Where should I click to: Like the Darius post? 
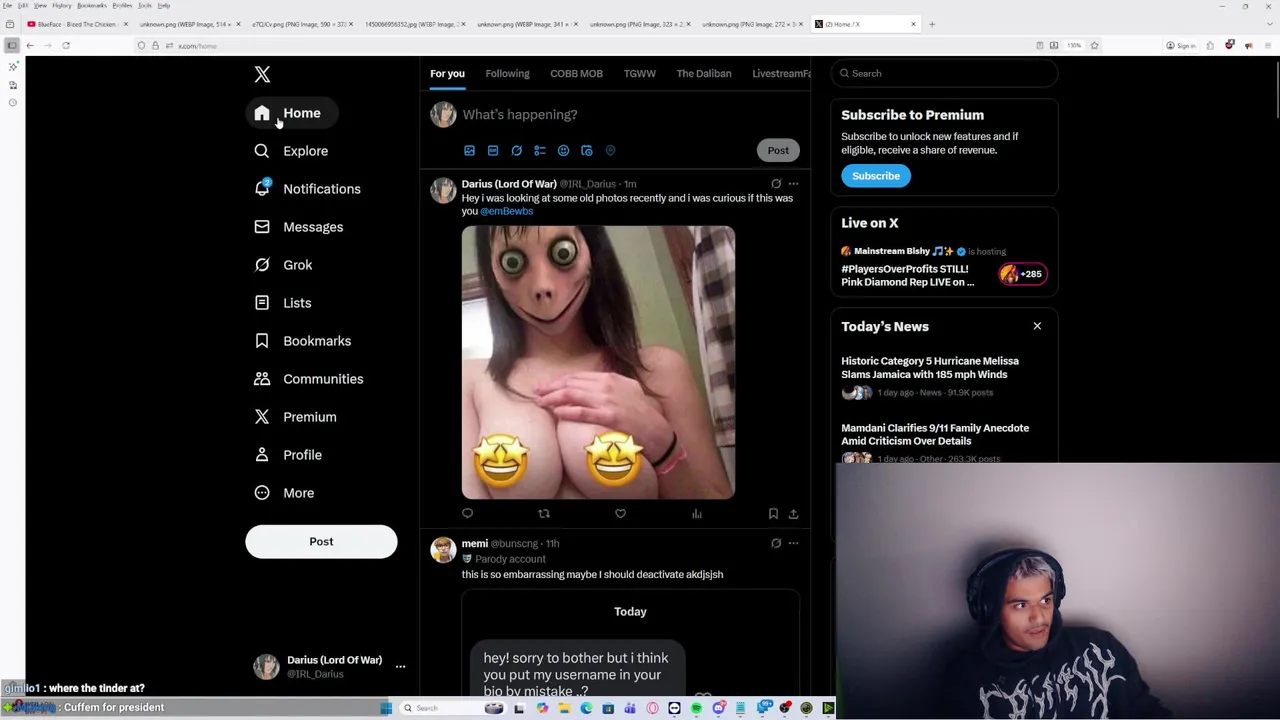[x=620, y=514]
